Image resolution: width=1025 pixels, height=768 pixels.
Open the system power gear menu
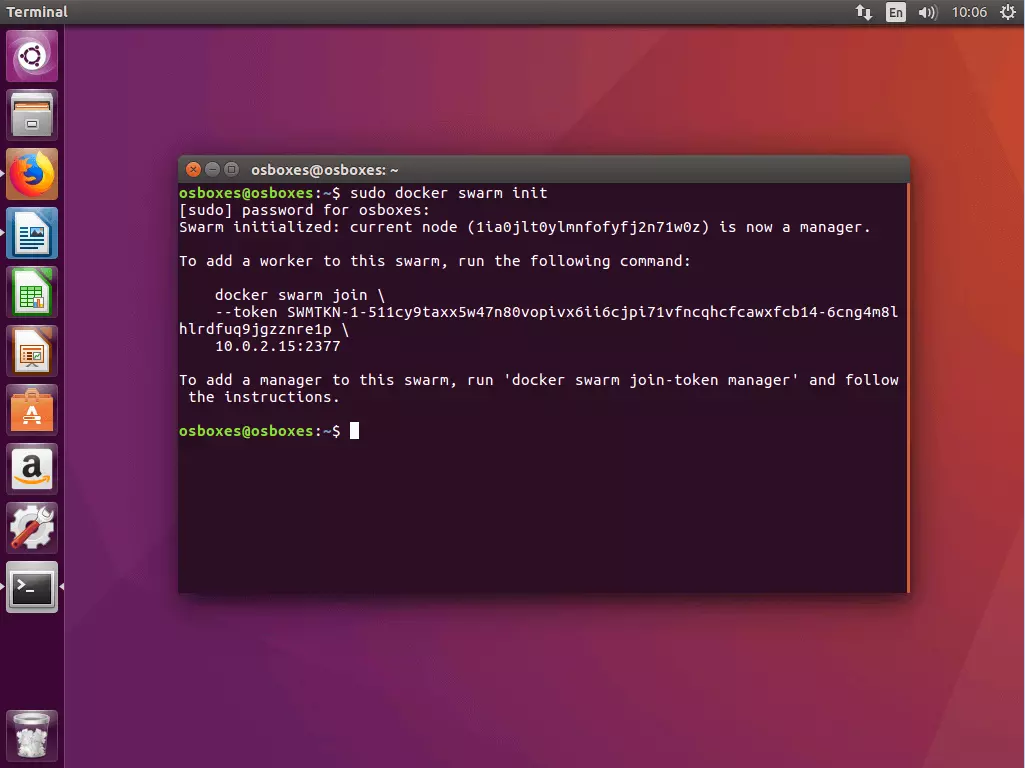[x=1007, y=12]
